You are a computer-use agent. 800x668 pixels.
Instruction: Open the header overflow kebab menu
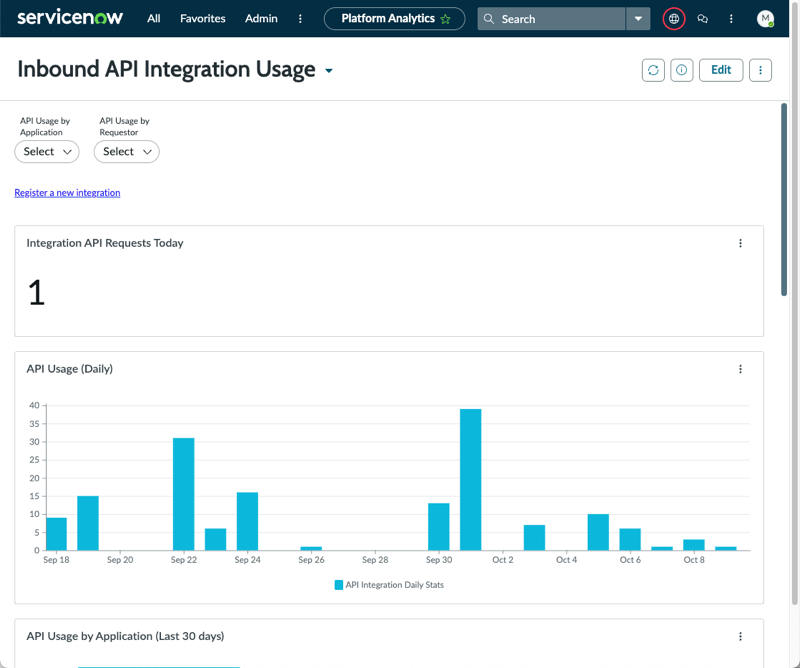731,19
